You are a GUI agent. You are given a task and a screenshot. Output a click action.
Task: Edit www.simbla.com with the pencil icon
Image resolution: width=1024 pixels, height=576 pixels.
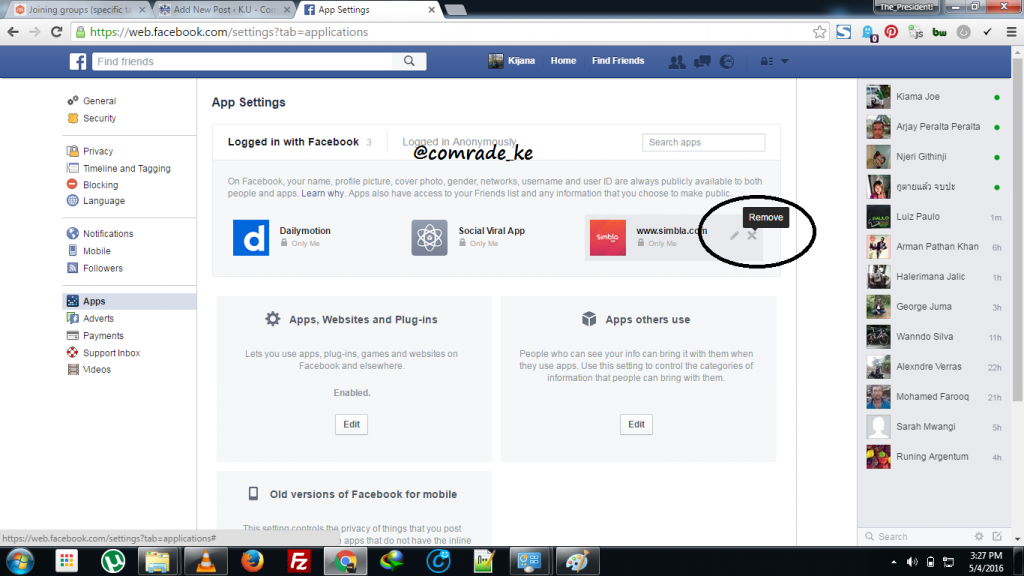click(734, 236)
